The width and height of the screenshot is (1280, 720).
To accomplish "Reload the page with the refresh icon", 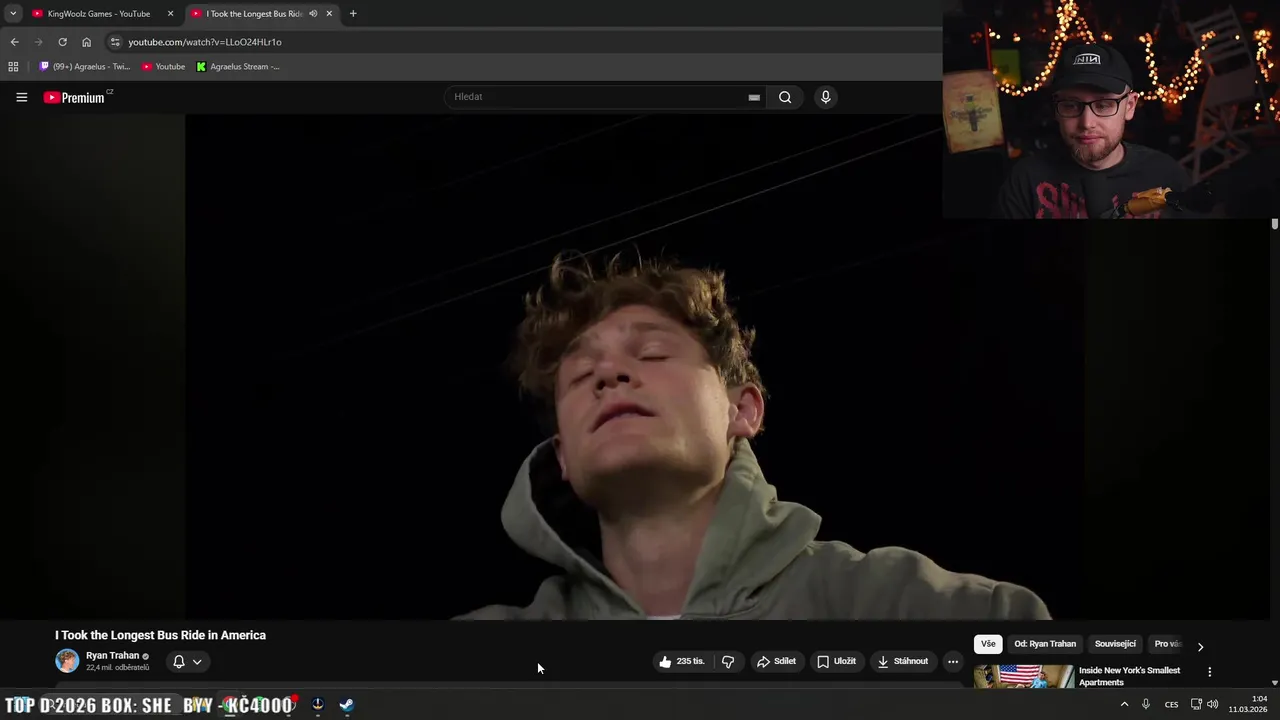I will pyautogui.click(x=62, y=42).
